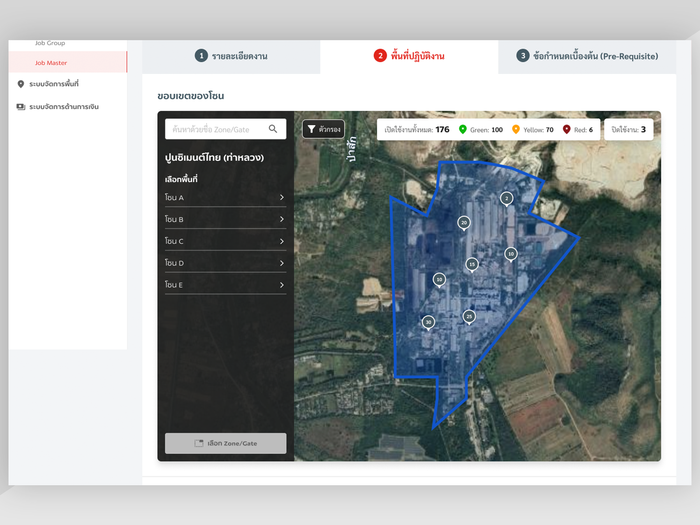The height and width of the screenshot is (525, 700).
Task: Open the พื้นที่ปฏิบัติงาน step tab
Action: tap(409, 56)
